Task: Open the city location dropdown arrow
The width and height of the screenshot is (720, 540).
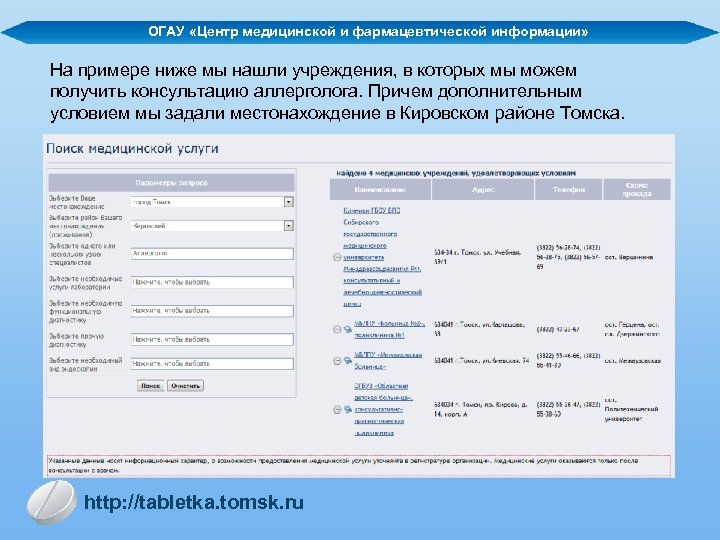Action: tap(288, 202)
